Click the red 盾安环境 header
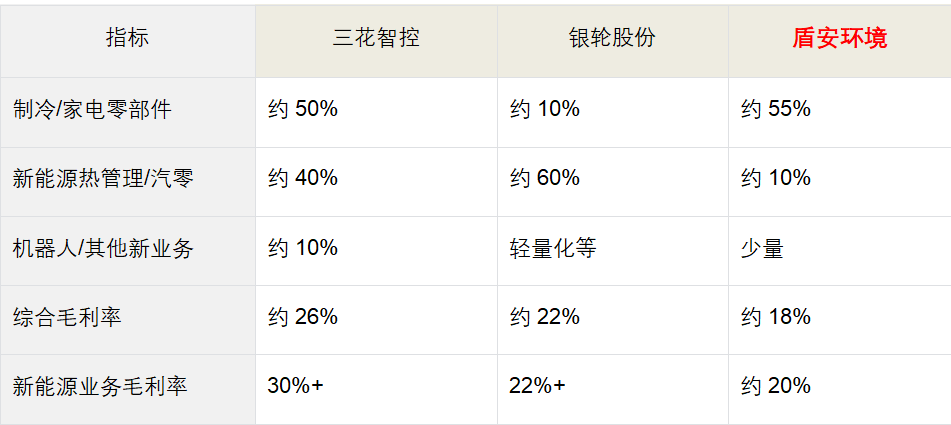This screenshot has height=425, width=951. click(x=839, y=39)
